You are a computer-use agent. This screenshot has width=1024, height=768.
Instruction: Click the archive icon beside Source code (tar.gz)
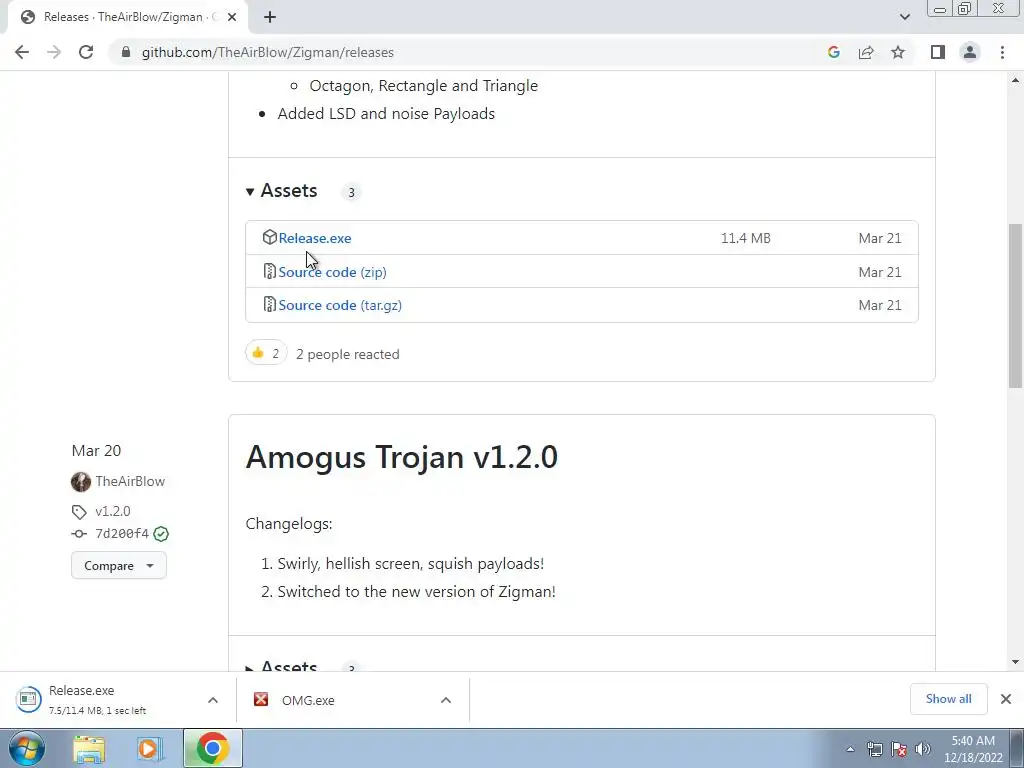click(269, 304)
